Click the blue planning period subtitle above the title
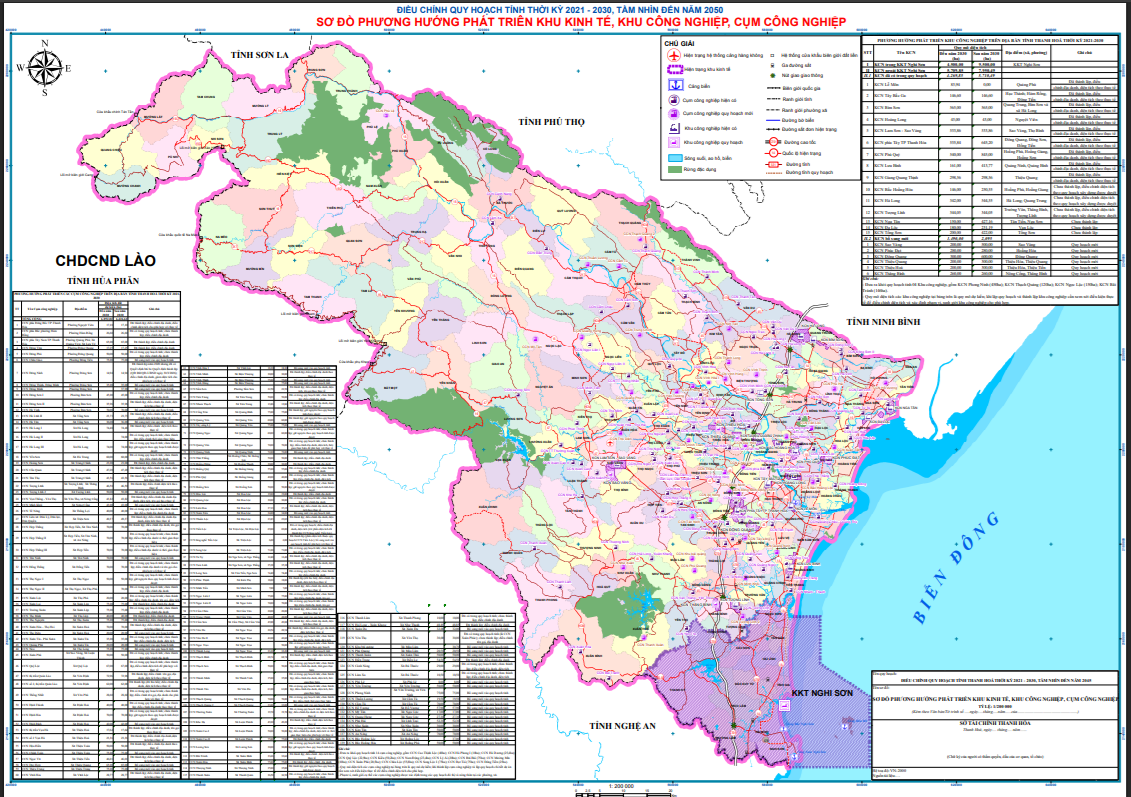 (560, 9)
